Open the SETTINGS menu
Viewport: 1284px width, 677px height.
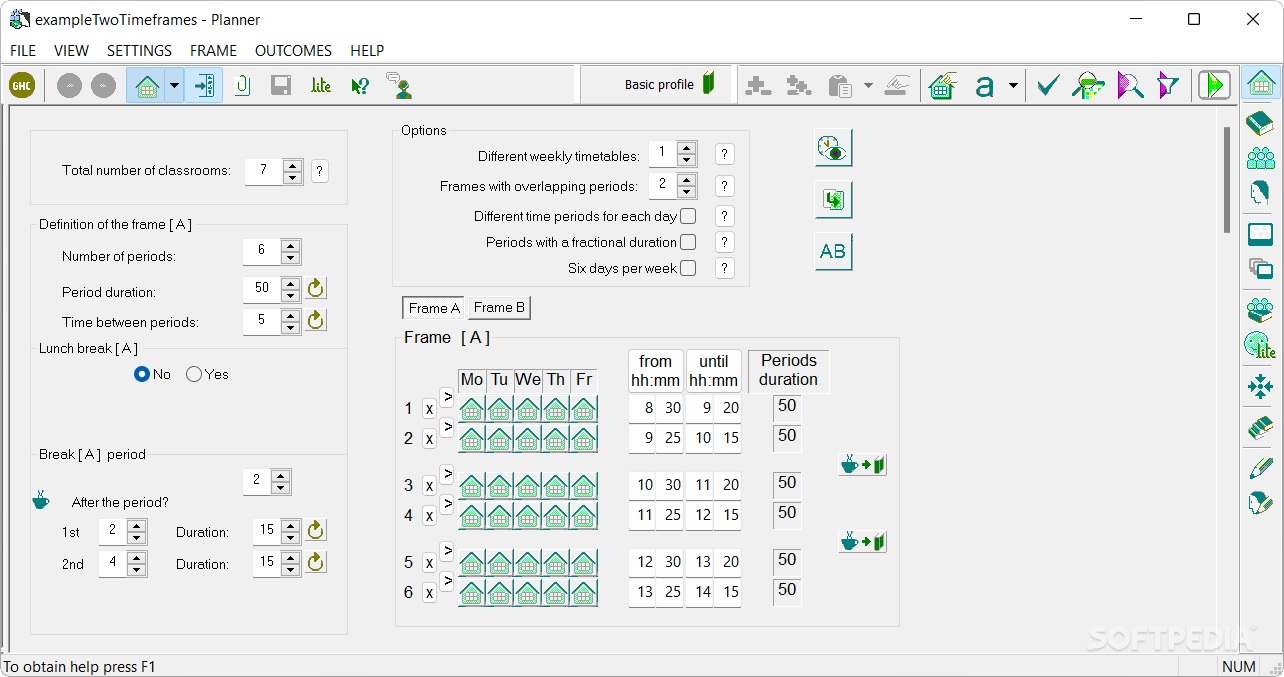(139, 50)
